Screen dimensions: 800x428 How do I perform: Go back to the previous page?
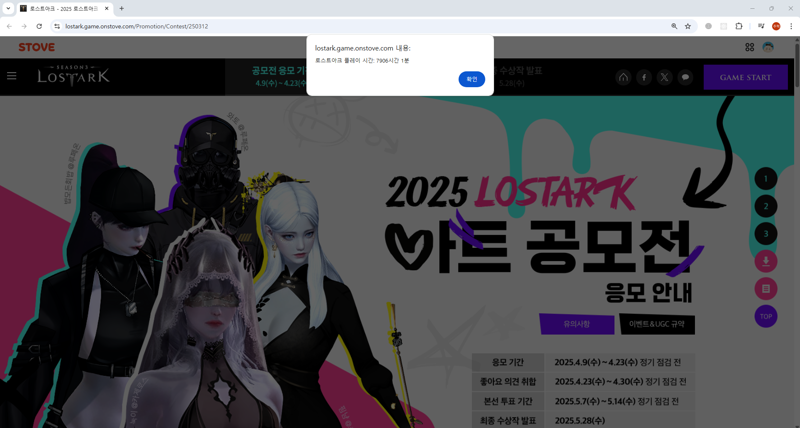[9, 26]
